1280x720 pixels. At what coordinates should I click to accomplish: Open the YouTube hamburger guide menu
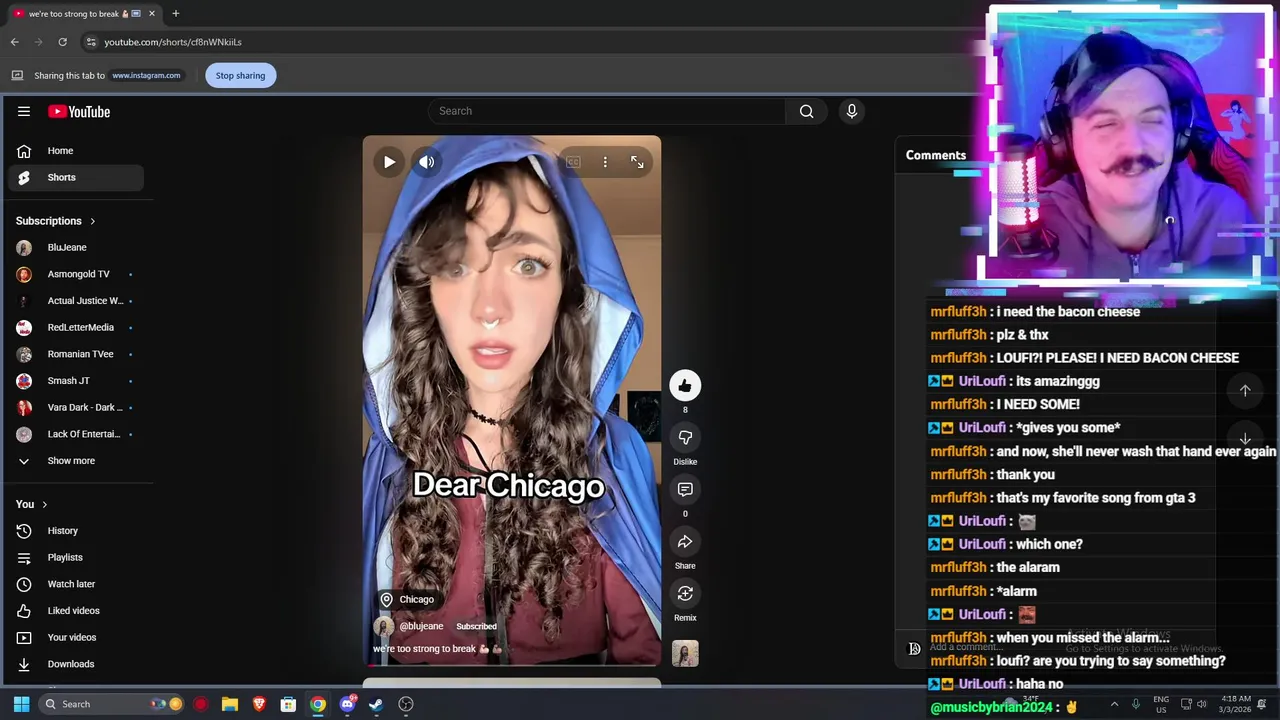coord(24,111)
